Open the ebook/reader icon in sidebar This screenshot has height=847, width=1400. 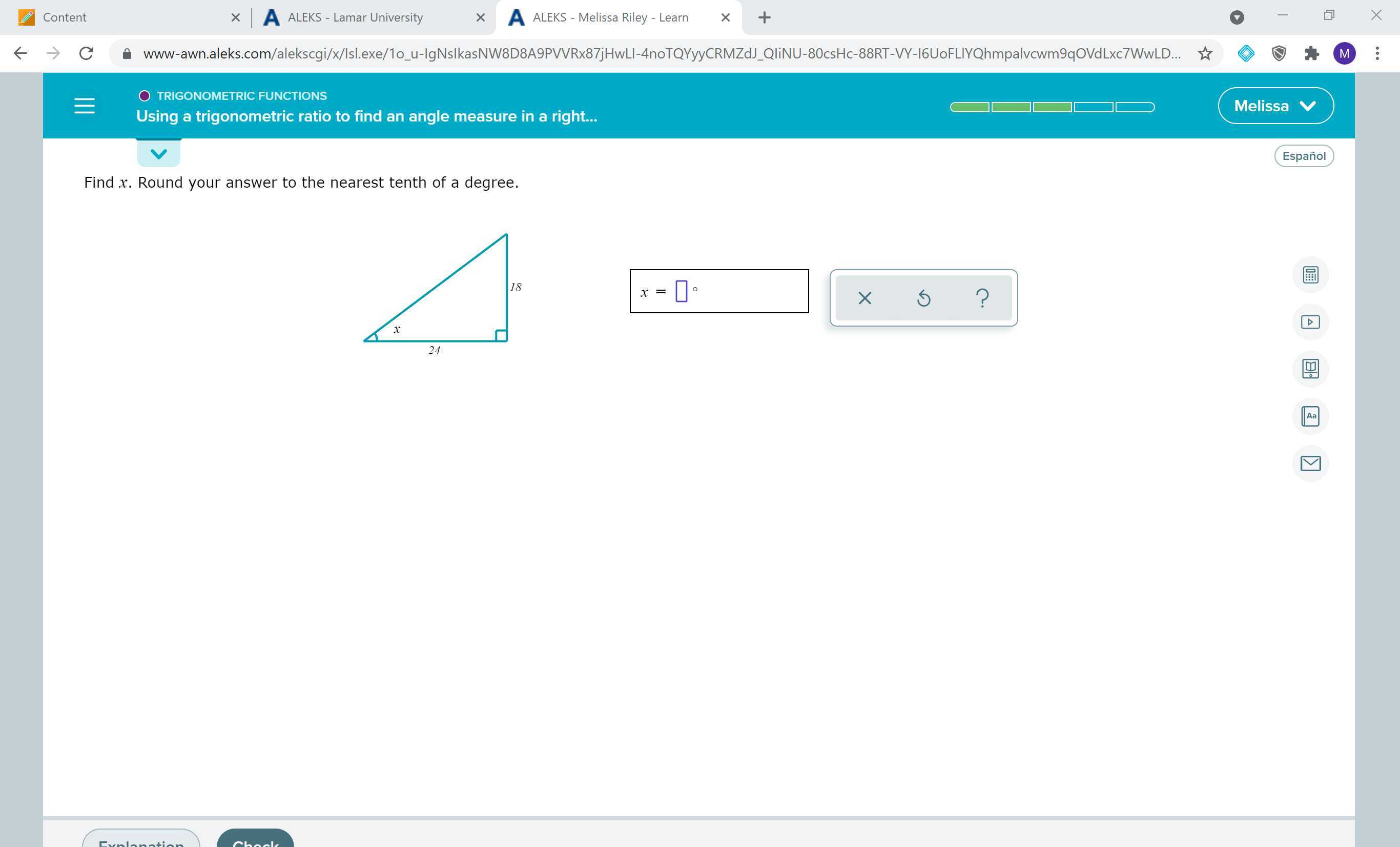(x=1311, y=368)
